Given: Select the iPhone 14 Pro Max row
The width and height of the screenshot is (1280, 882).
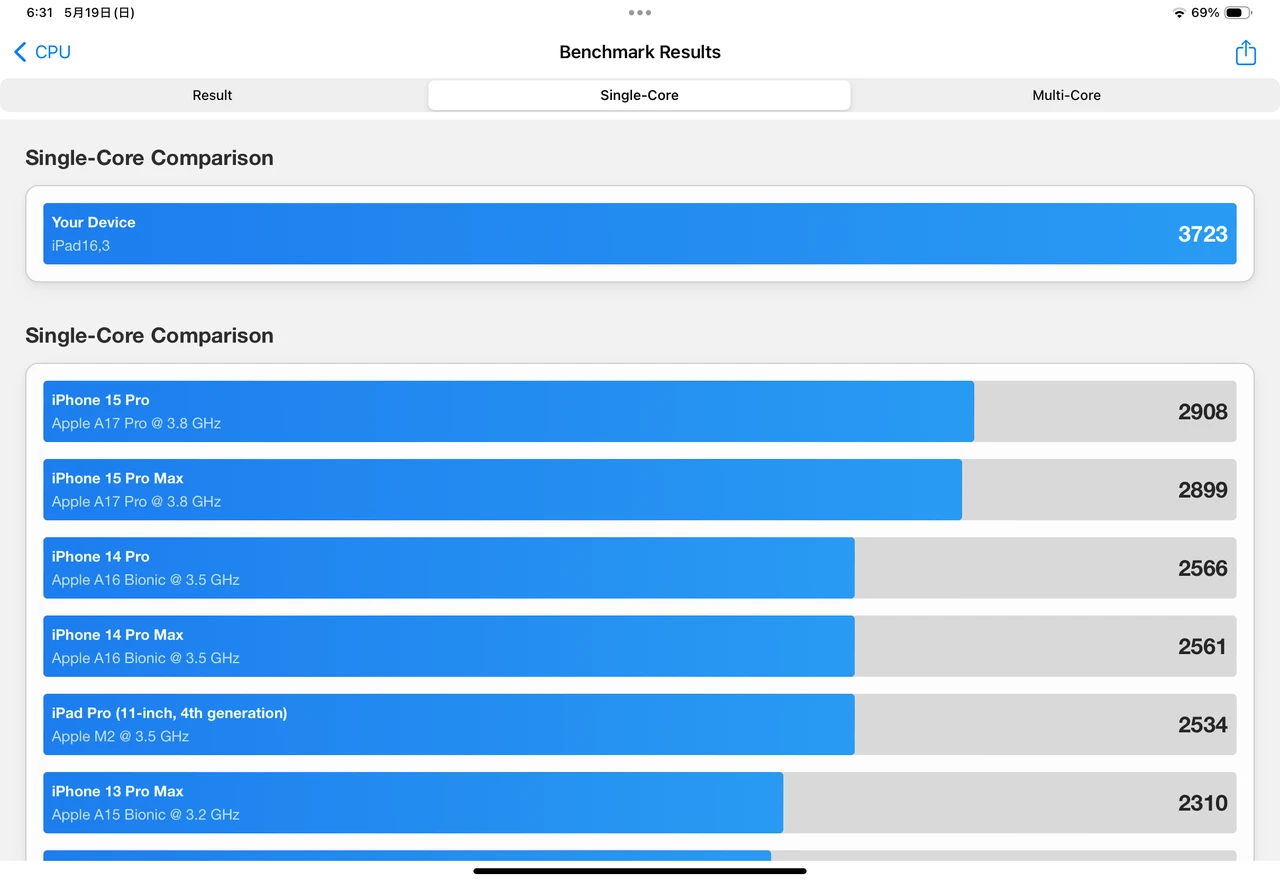Looking at the screenshot, I should (x=640, y=646).
